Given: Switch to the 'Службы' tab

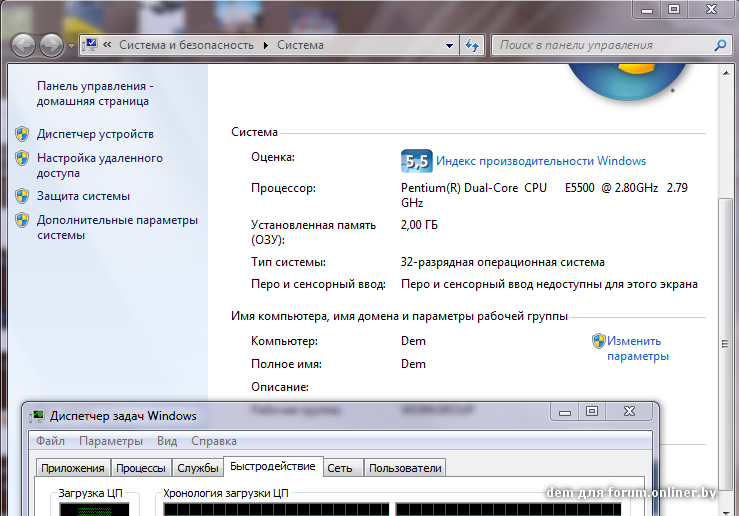Looking at the screenshot, I should [197, 468].
